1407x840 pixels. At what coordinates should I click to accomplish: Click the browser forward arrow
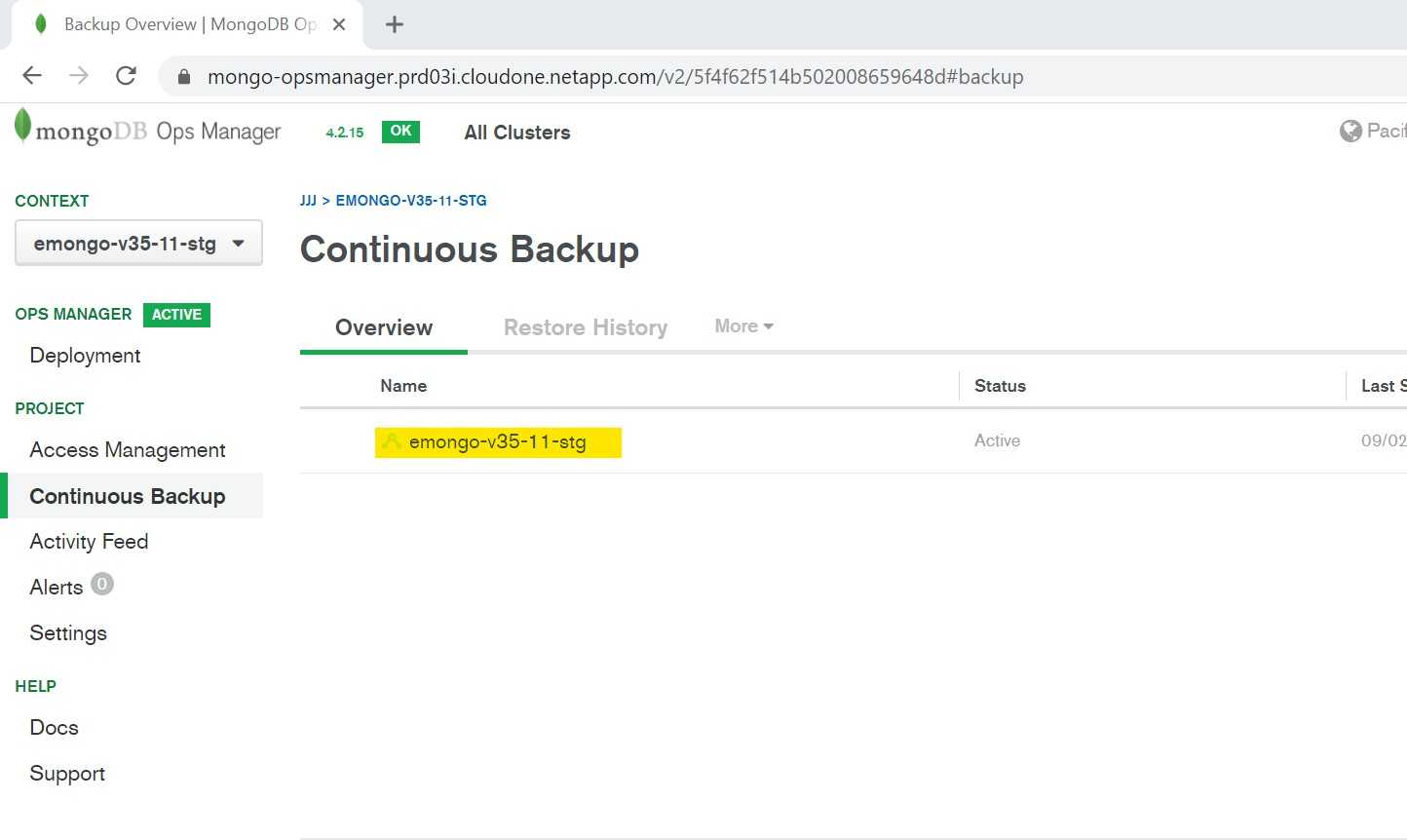(x=79, y=76)
